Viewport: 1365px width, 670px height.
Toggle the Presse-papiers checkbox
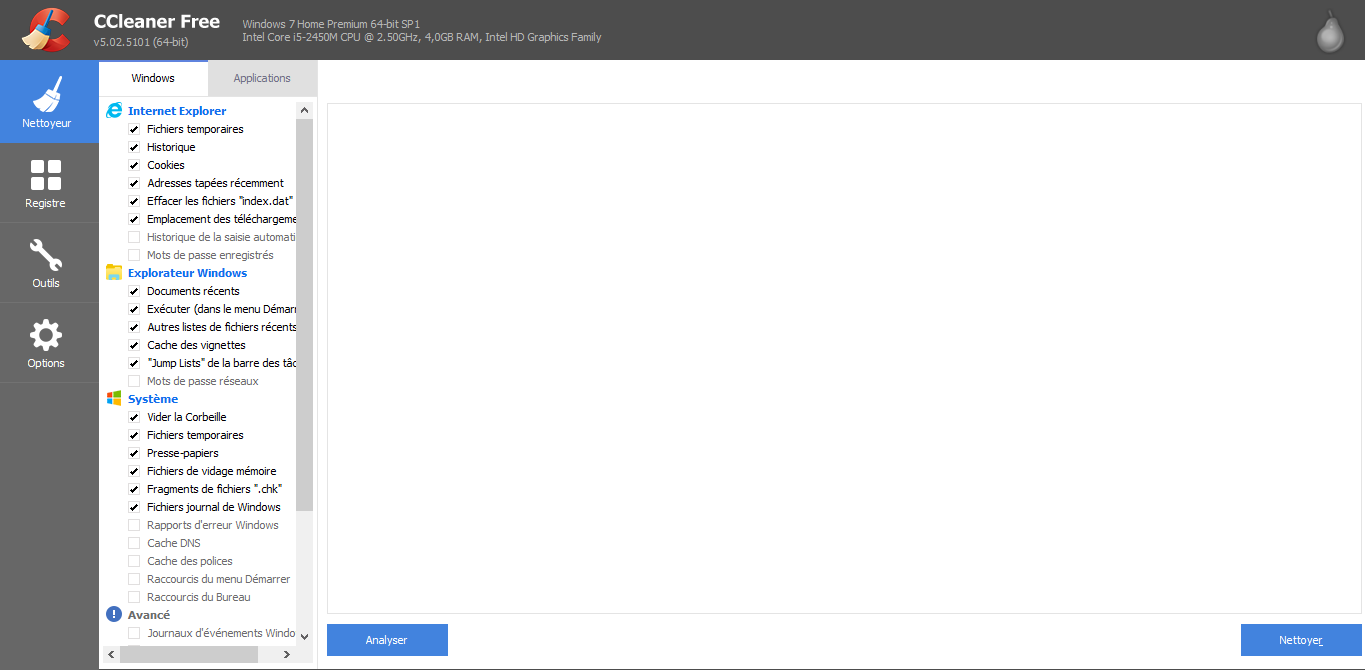(134, 453)
